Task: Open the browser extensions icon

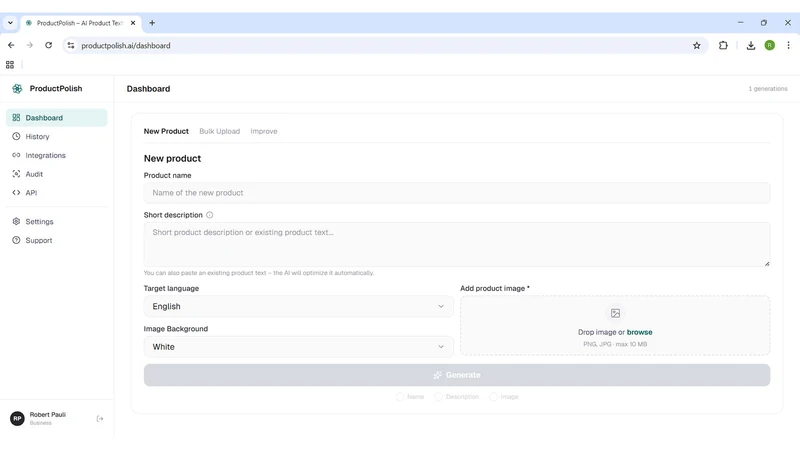Action: tap(723, 45)
